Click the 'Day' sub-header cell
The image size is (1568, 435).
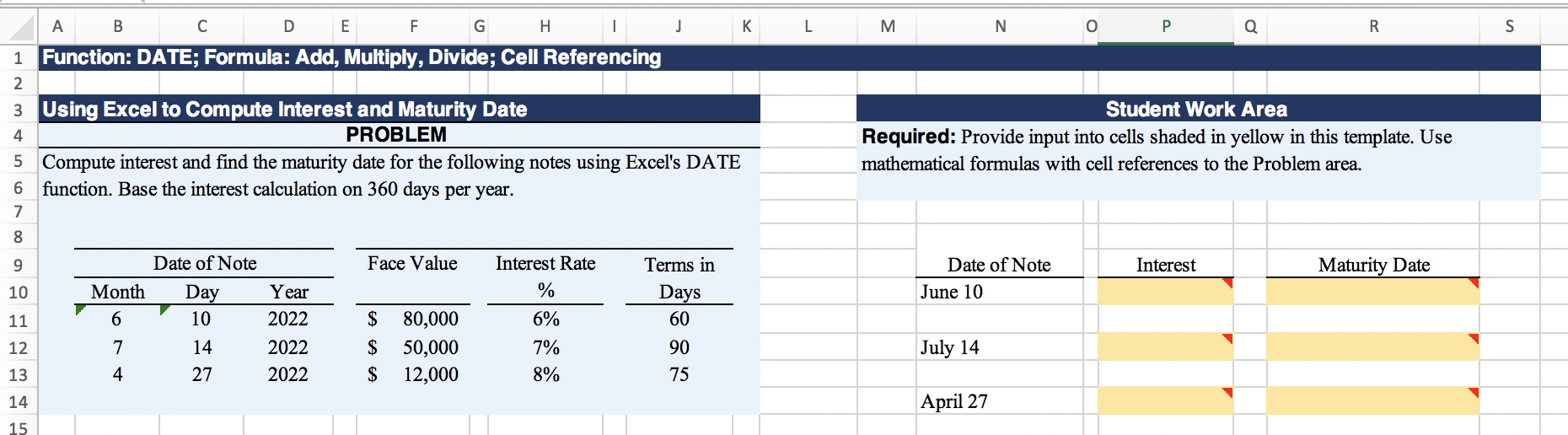click(202, 292)
